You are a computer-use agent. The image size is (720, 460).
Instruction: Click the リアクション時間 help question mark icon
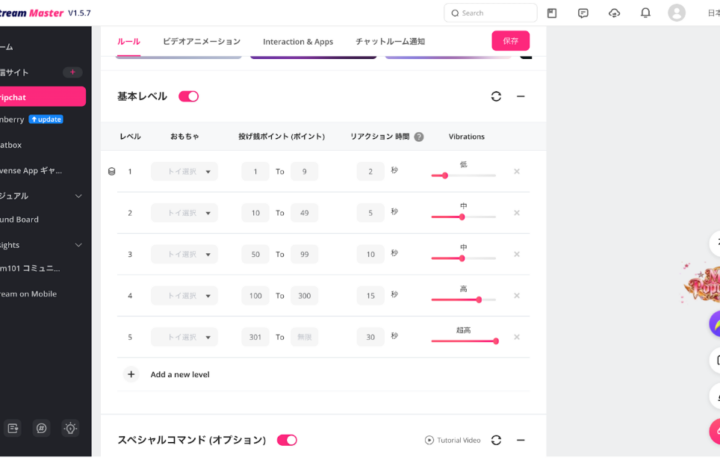point(419,137)
